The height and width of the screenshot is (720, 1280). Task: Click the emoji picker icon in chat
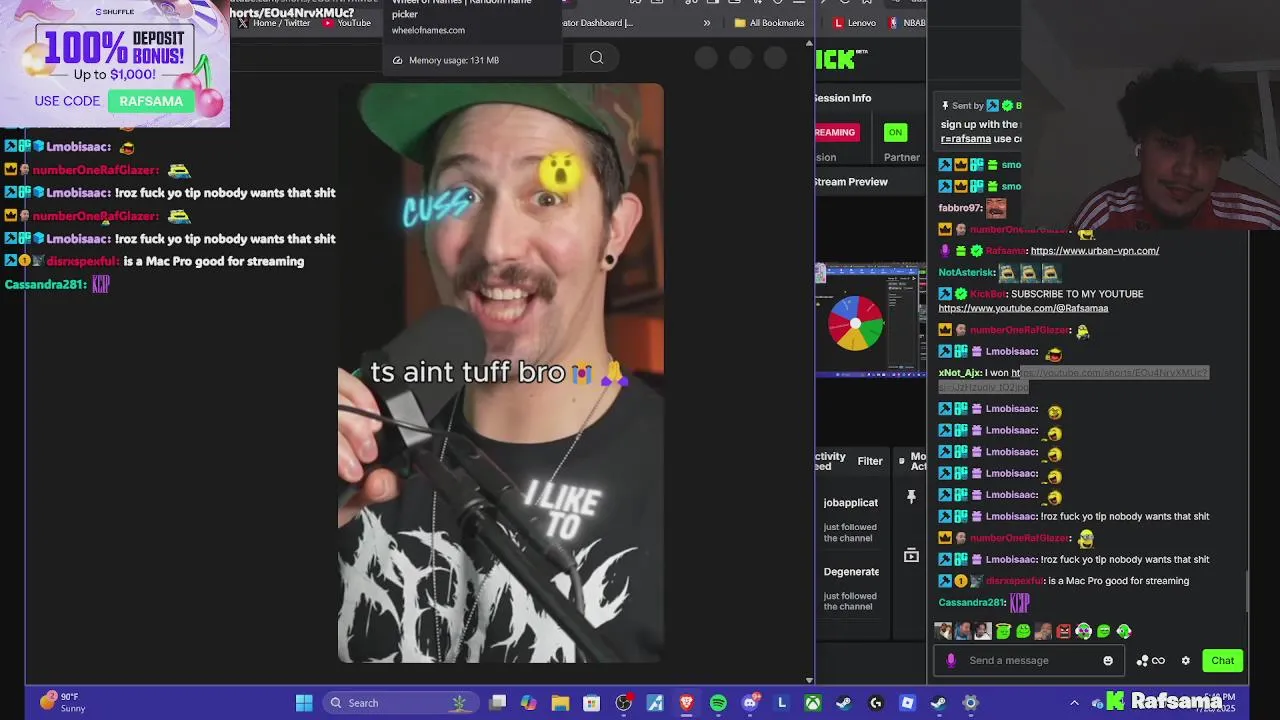tap(1108, 660)
